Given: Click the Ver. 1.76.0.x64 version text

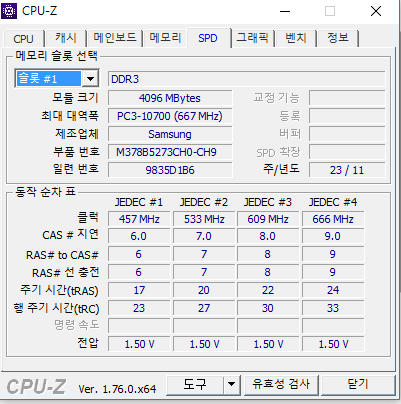Looking at the screenshot, I should tap(117, 389).
